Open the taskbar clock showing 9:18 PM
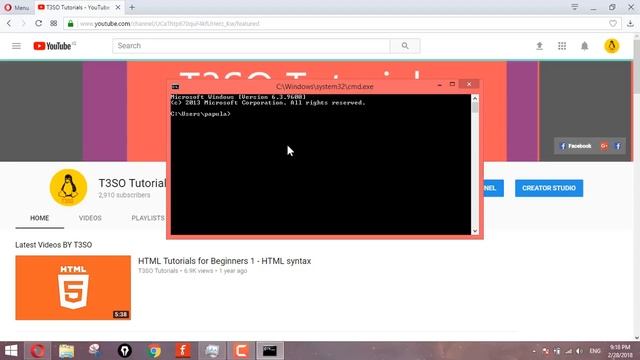640x360 pixels. [620, 351]
